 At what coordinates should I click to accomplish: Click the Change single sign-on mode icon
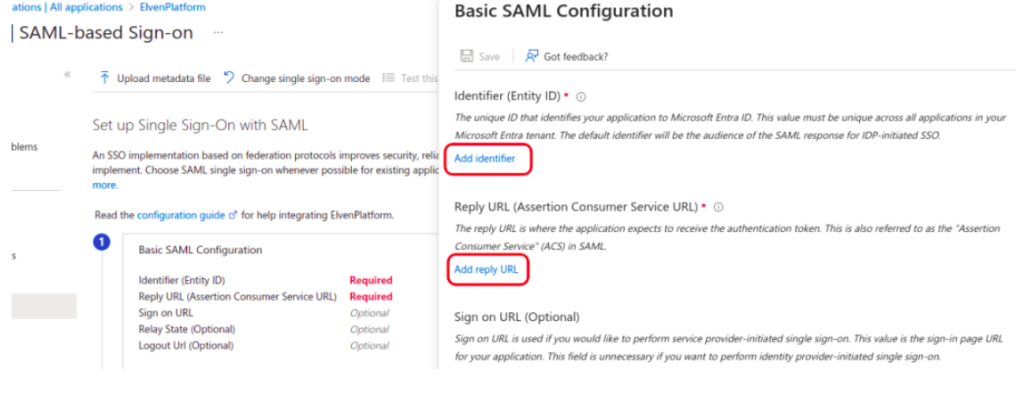[x=229, y=78]
